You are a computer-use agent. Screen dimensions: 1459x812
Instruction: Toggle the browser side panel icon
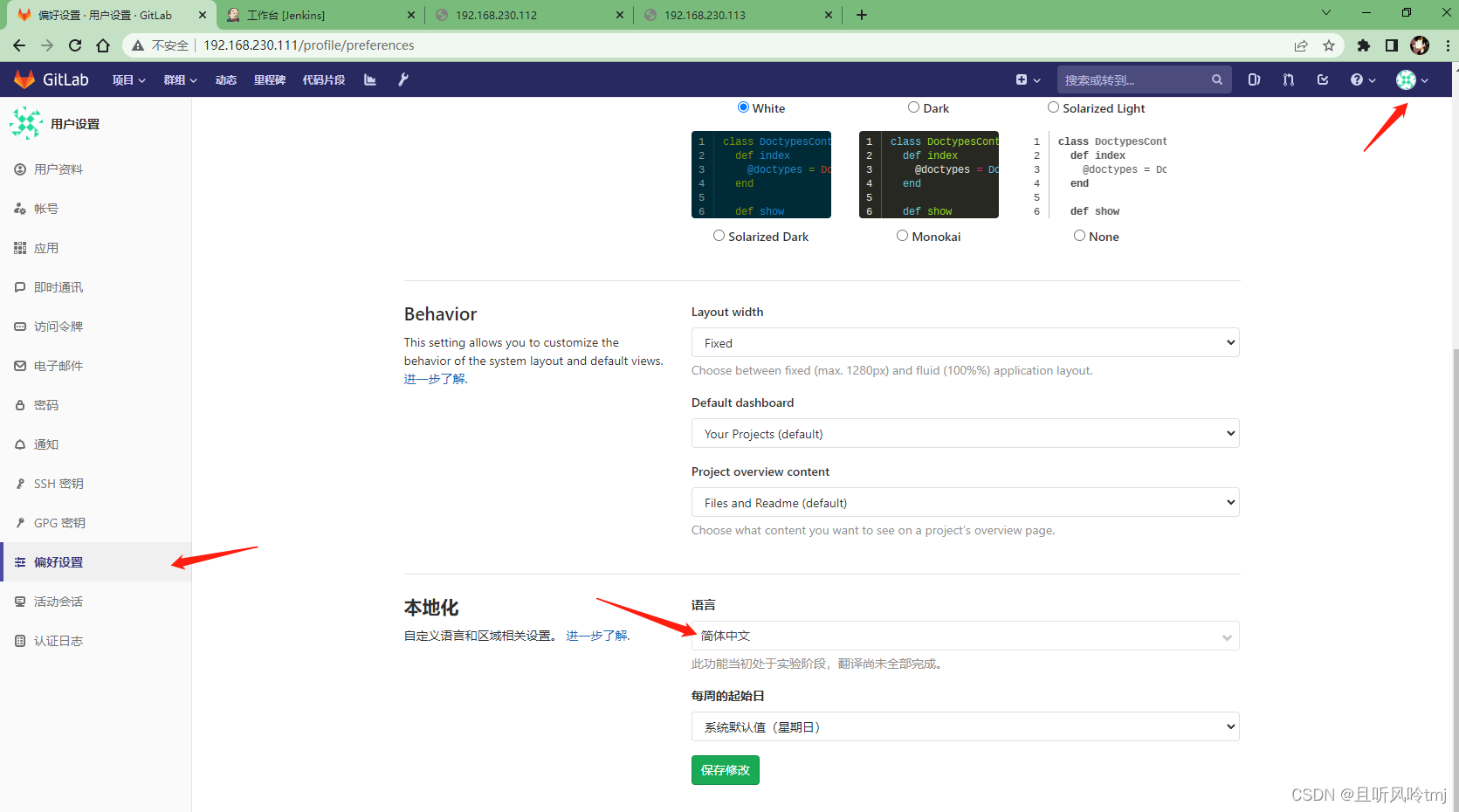click(1392, 45)
